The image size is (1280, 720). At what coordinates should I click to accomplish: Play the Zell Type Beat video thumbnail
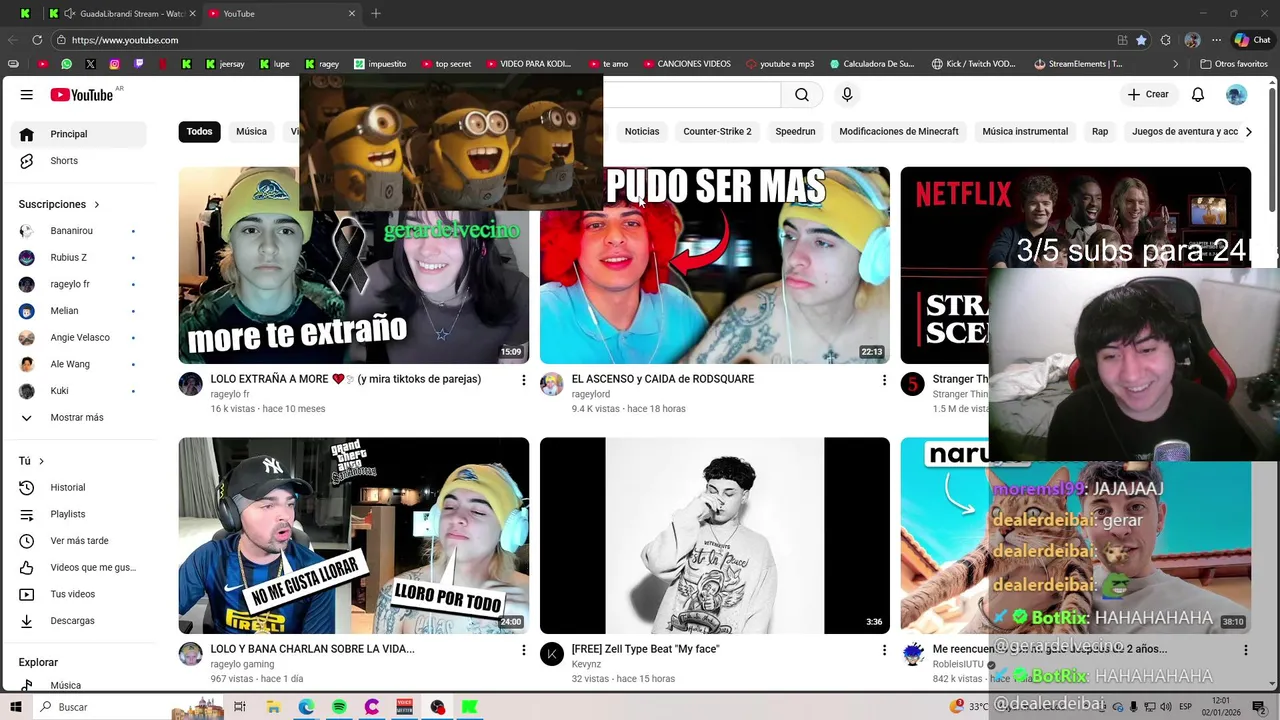click(715, 536)
